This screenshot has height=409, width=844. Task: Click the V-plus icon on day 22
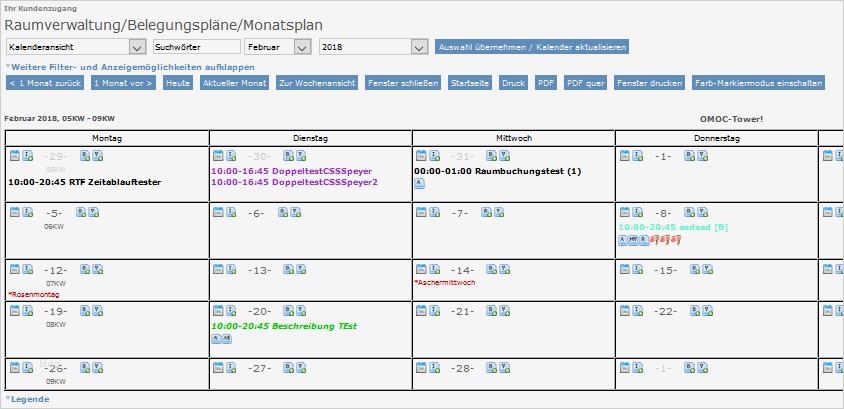pyautogui.click(x=708, y=311)
